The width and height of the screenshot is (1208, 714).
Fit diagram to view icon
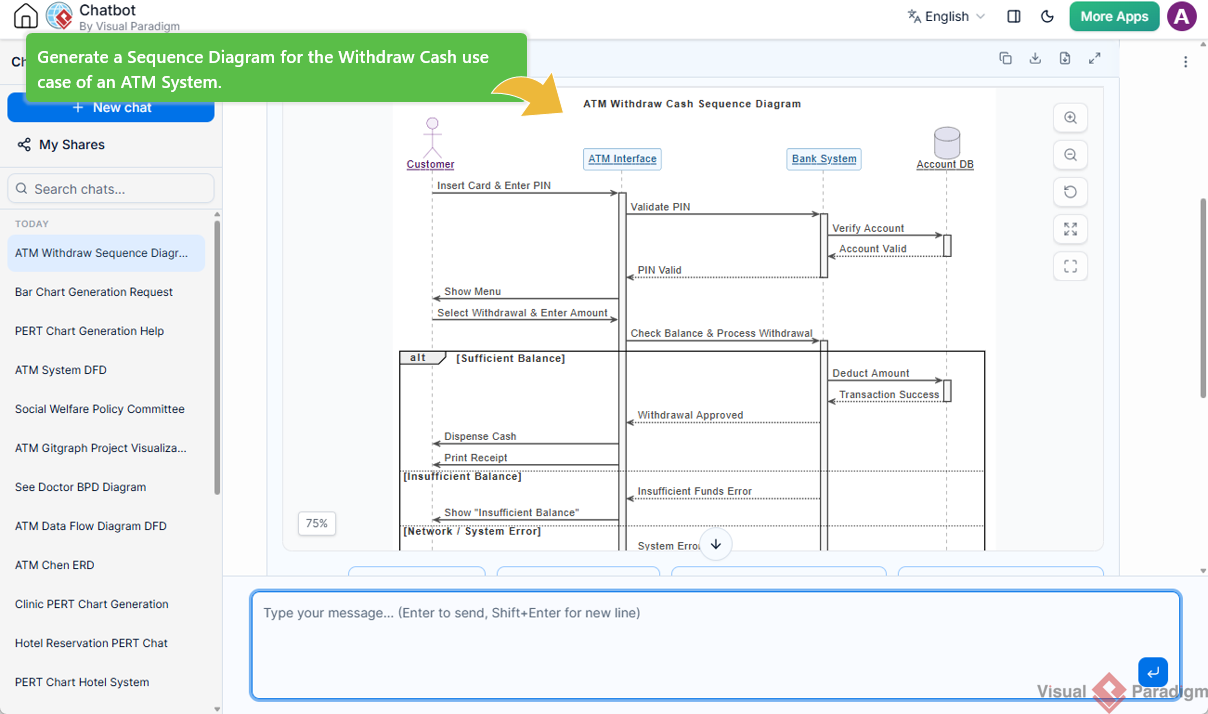click(x=1070, y=229)
